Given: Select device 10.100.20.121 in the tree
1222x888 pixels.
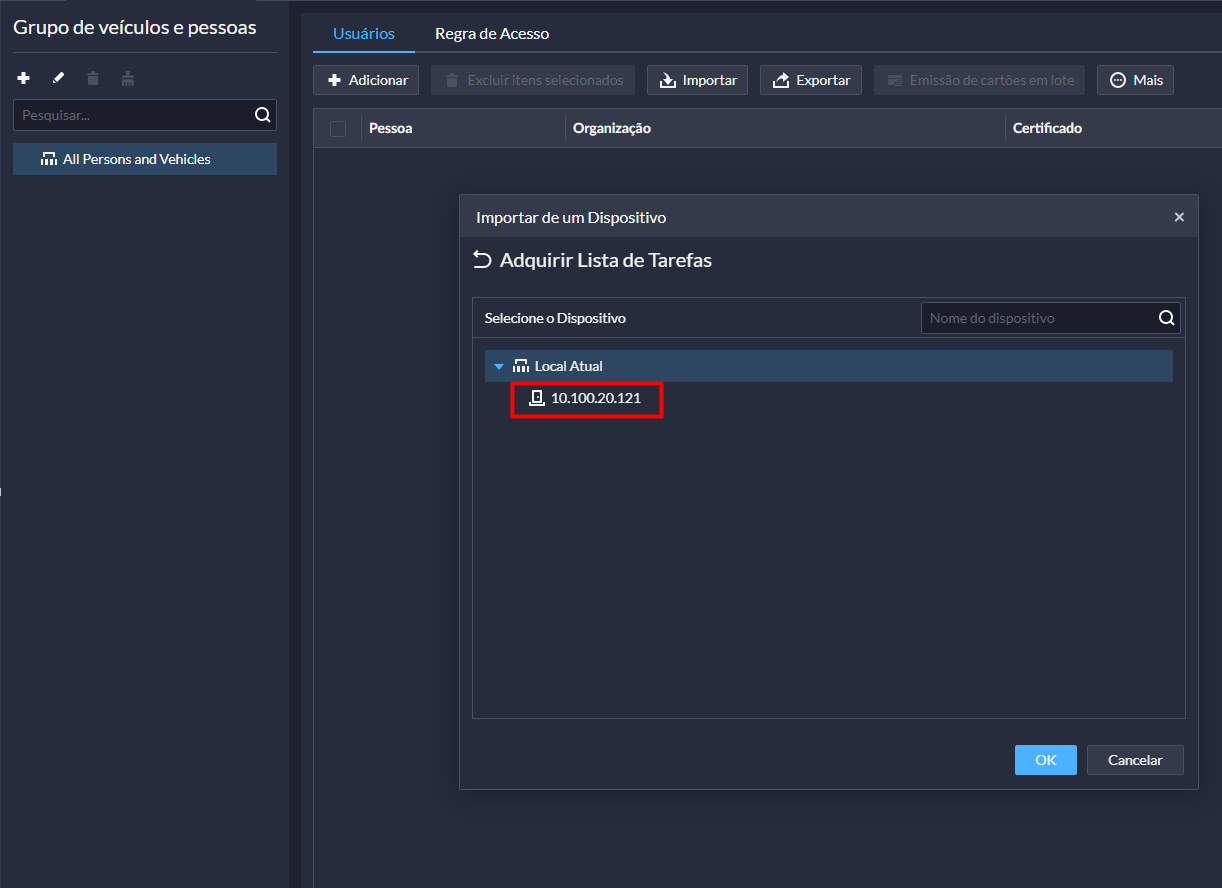Looking at the screenshot, I should click(x=595, y=398).
